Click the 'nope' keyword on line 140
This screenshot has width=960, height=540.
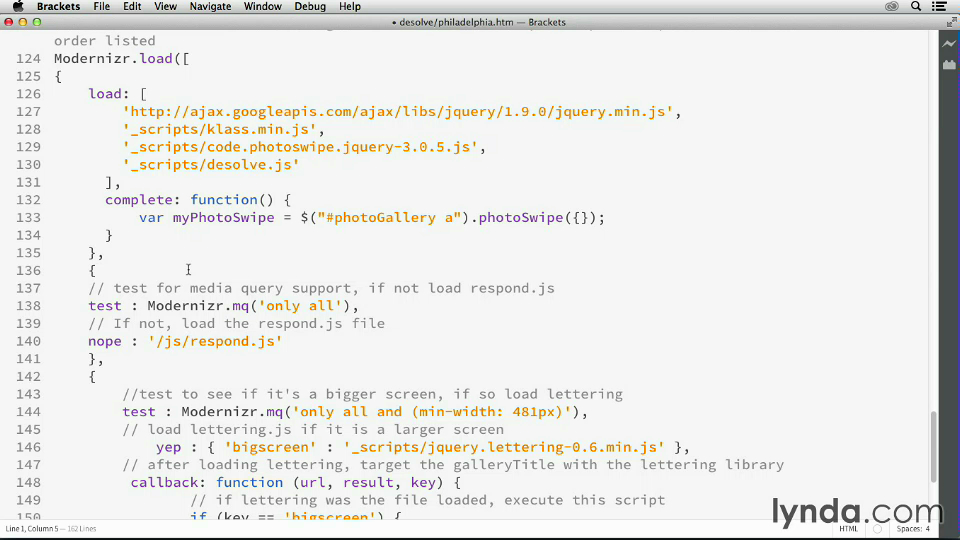[x=105, y=342]
